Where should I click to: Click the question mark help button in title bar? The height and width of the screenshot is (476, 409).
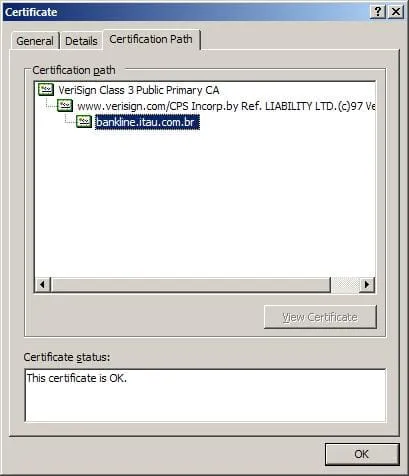tap(378, 12)
